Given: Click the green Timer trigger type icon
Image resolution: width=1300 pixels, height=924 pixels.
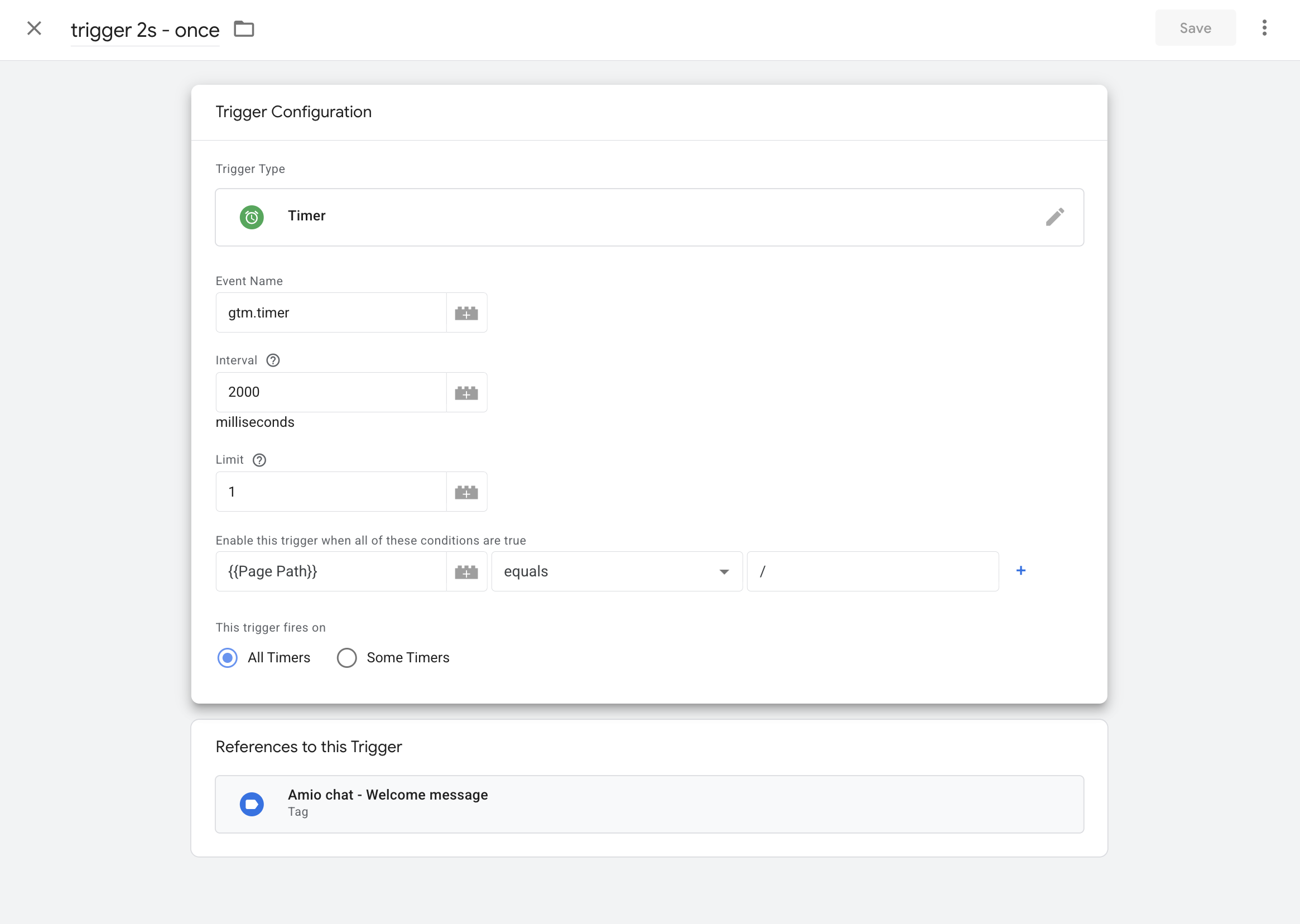Looking at the screenshot, I should tap(252, 217).
